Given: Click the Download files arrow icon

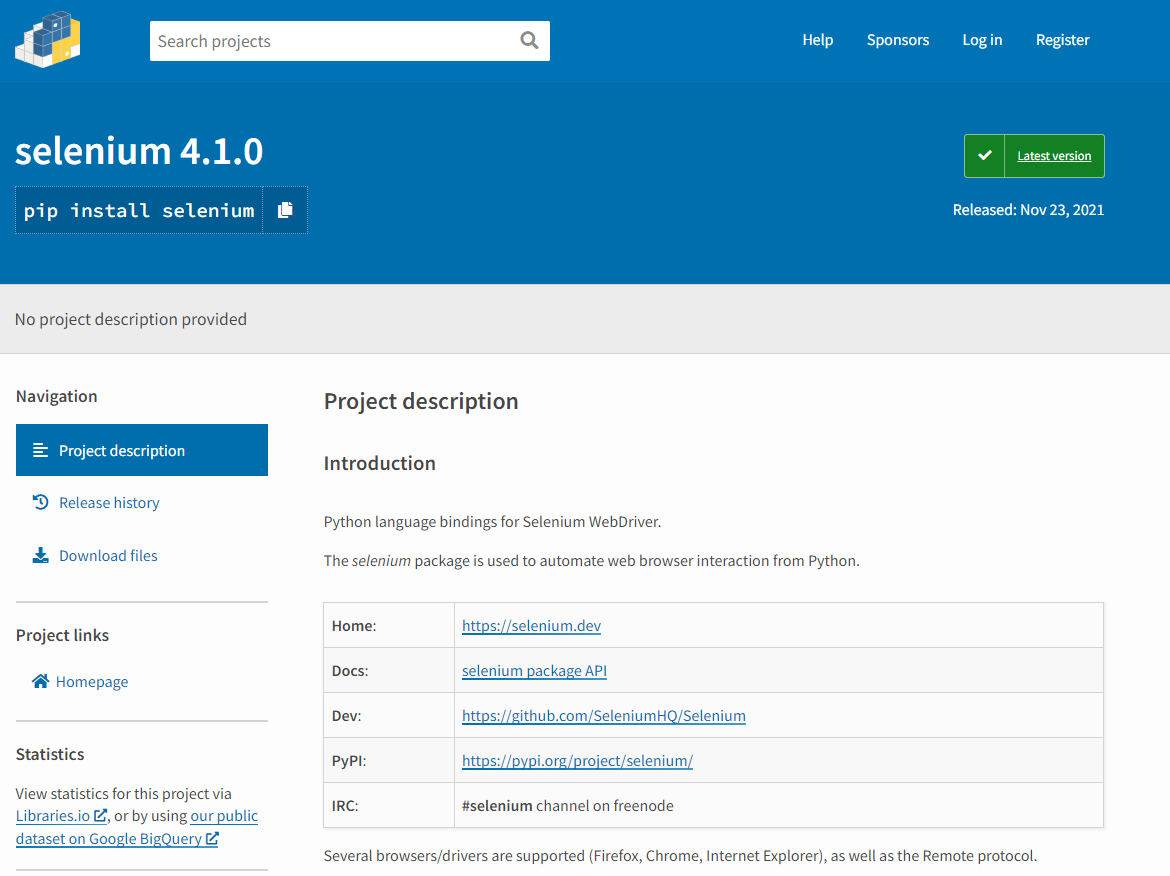Looking at the screenshot, I should click(x=40, y=555).
